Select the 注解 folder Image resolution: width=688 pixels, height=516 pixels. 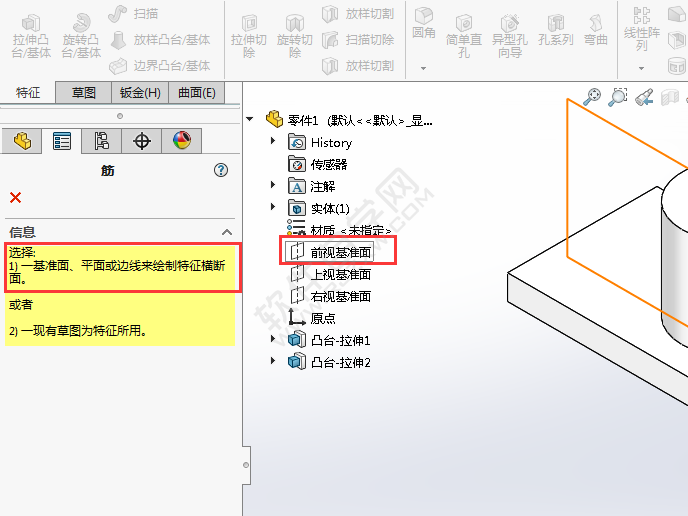[x=312, y=186]
